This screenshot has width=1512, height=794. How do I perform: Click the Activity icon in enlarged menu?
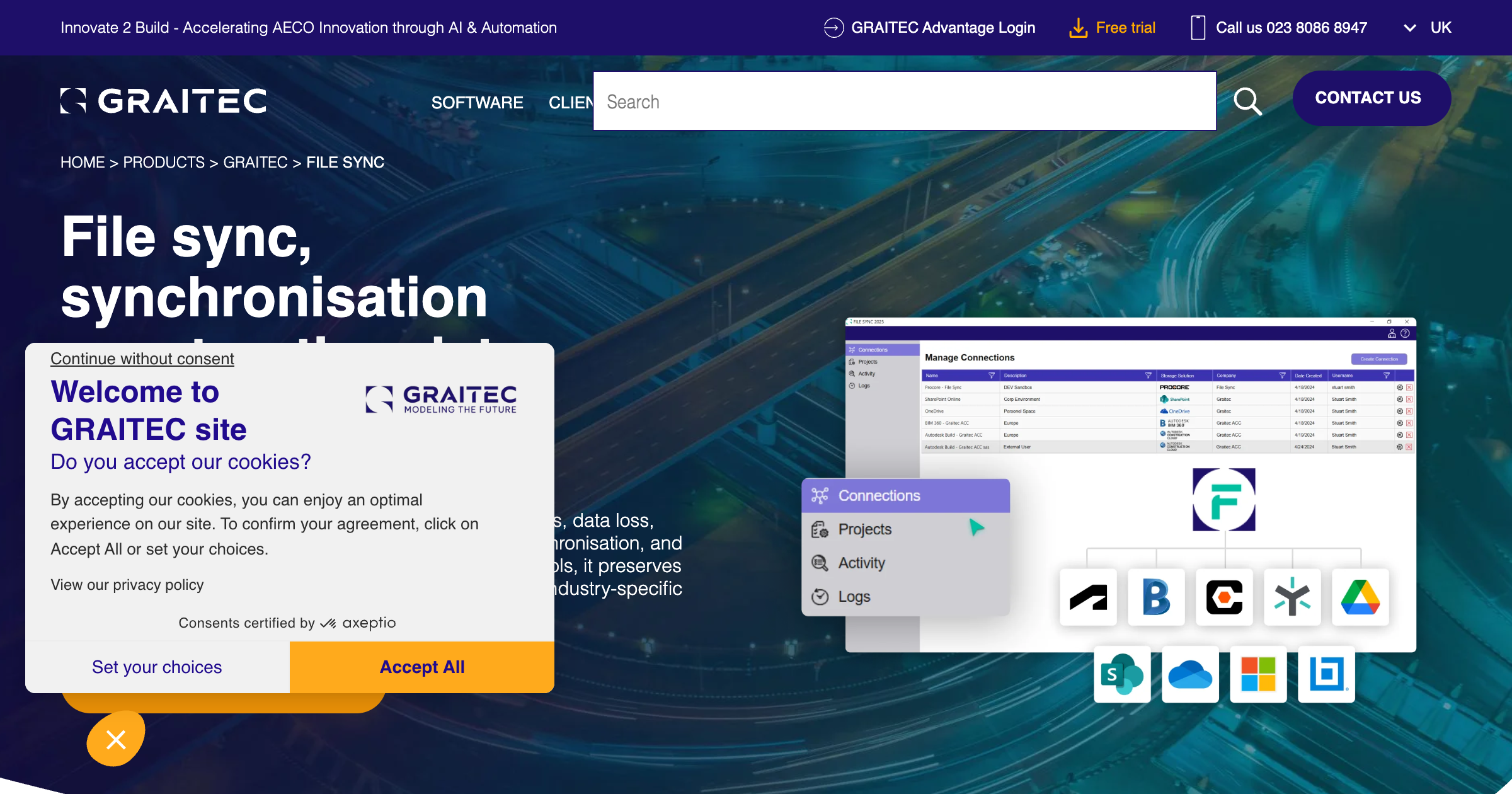[x=820, y=563]
